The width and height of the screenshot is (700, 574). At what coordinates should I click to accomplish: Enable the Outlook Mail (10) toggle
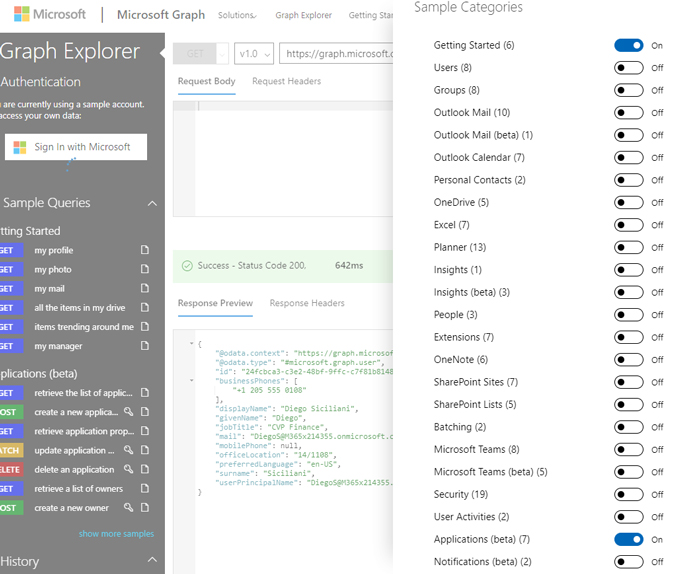629,112
